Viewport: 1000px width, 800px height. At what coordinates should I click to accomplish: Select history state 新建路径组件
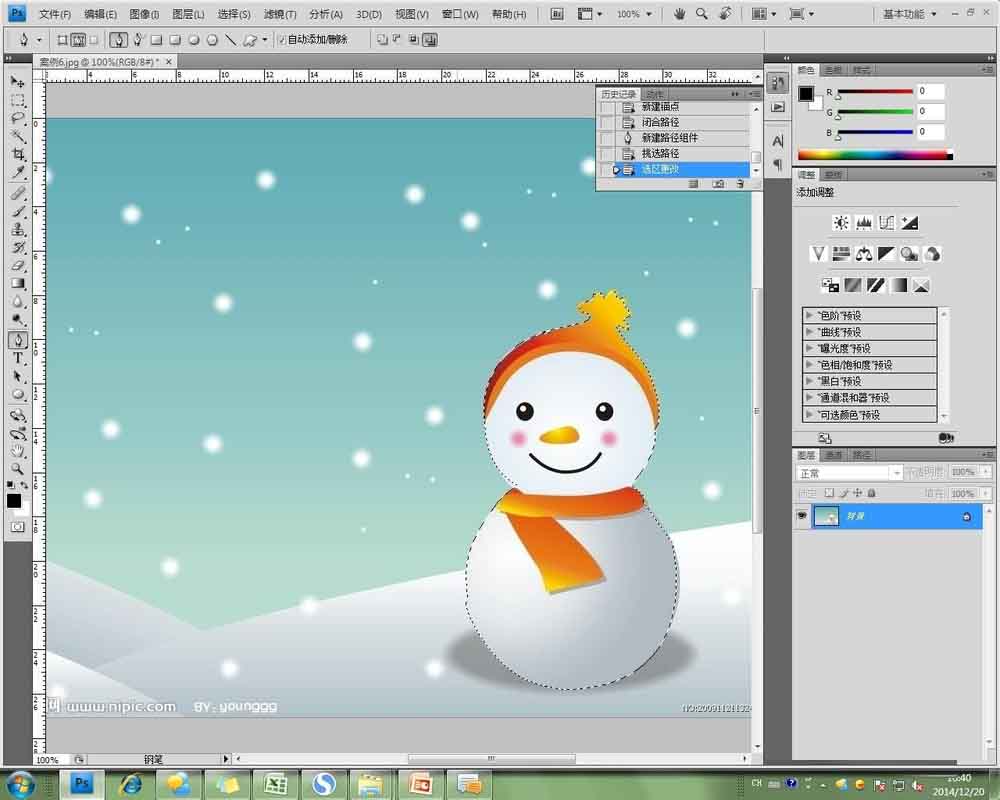coord(669,138)
